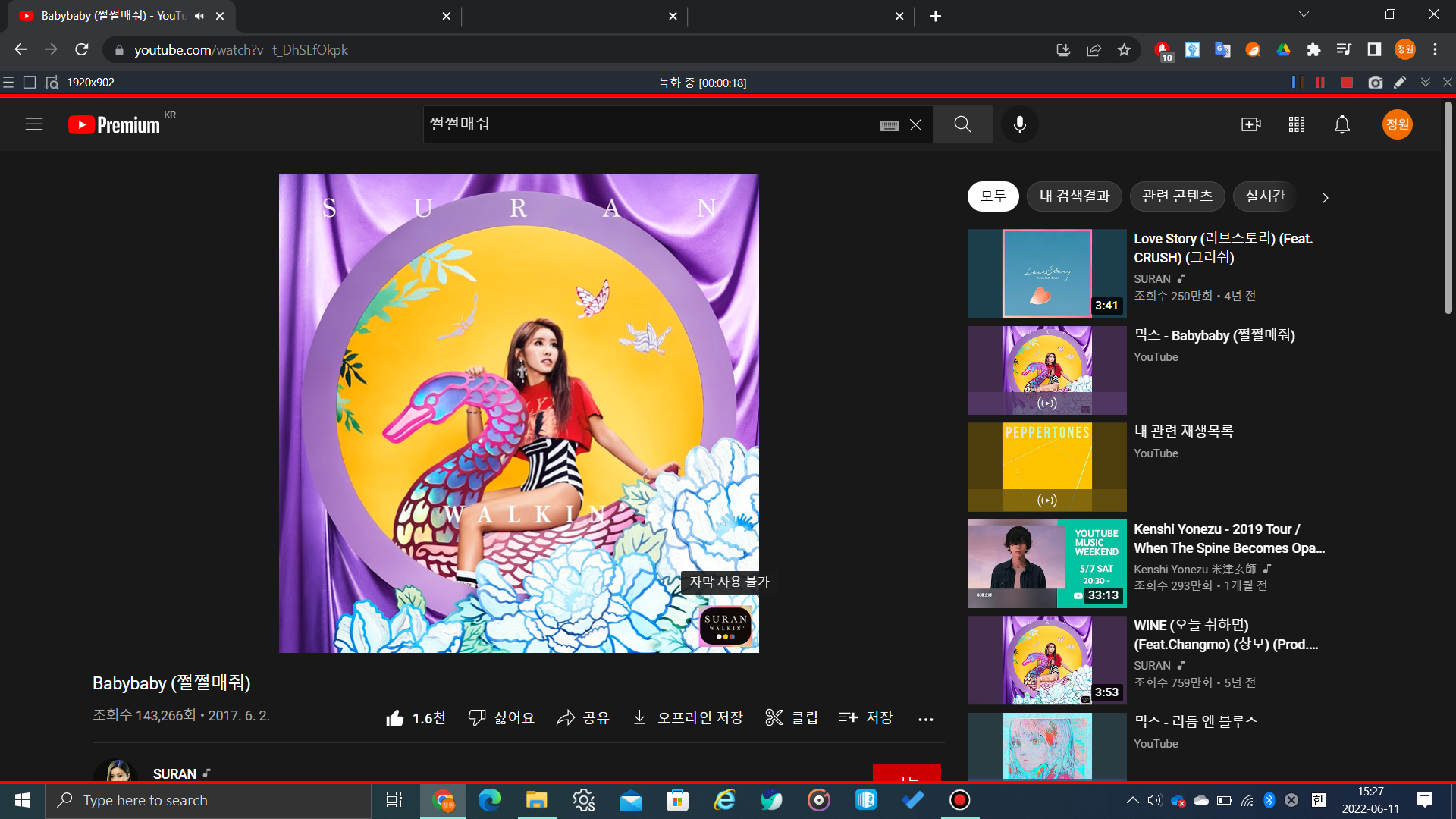Open the hamburger guide menu
Image resolution: width=1456 pixels, height=819 pixels.
tap(34, 124)
